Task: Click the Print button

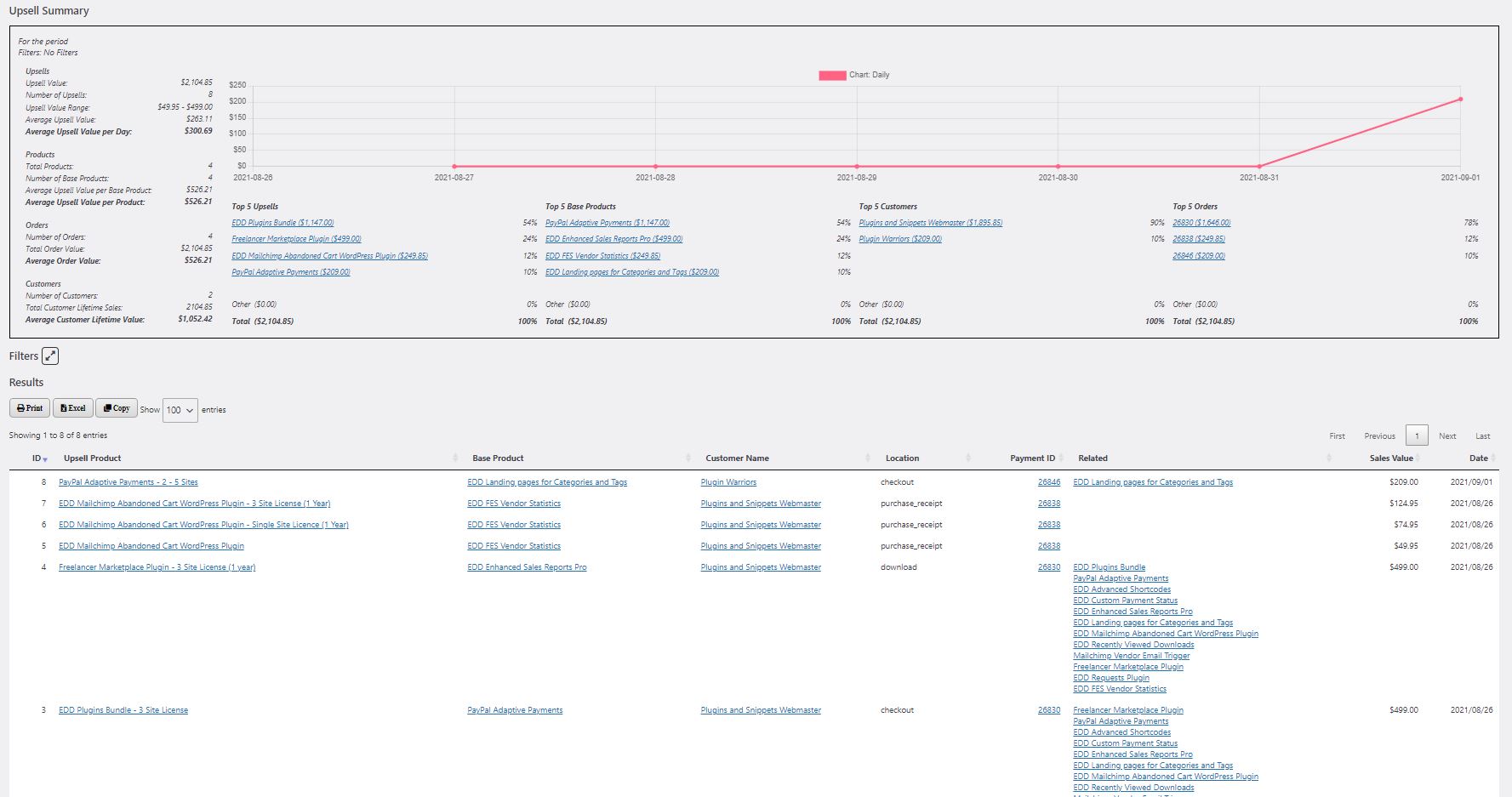Action: coord(30,408)
